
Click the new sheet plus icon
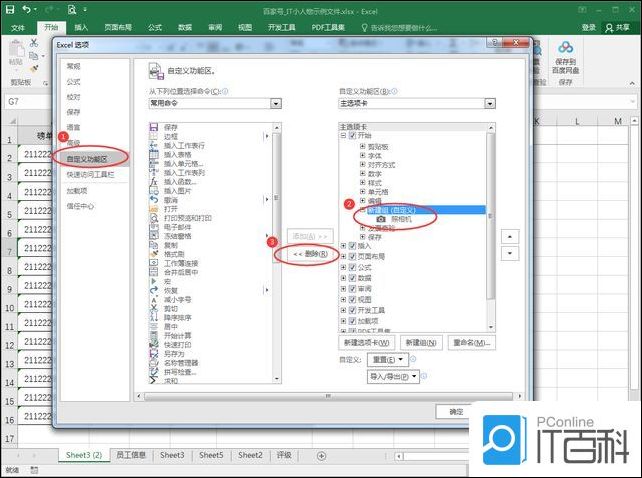pos(321,456)
